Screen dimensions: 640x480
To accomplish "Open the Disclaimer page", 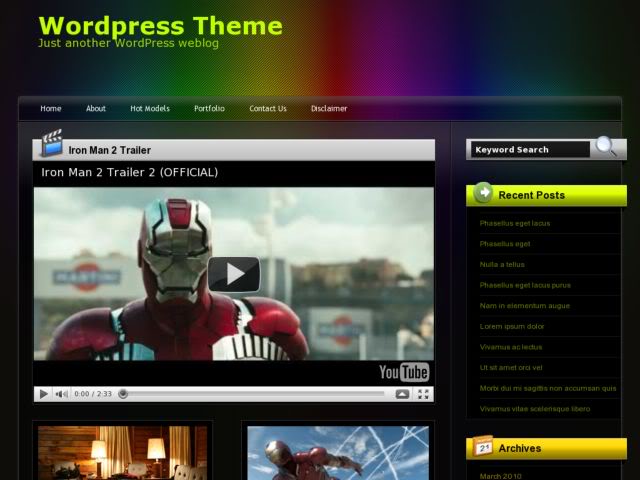I will tap(329, 109).
